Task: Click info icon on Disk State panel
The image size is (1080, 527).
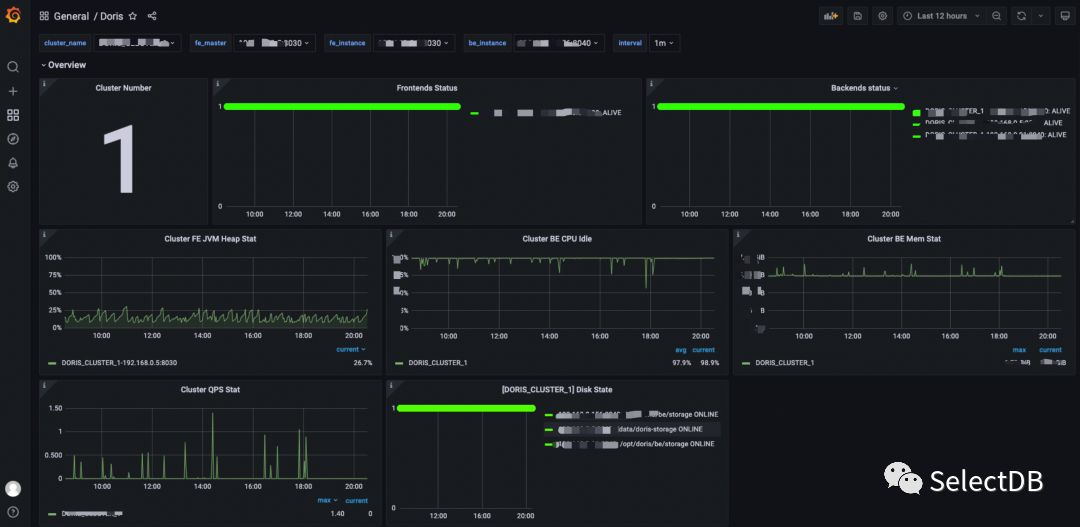Action: pyautogui.click(x=391, y=385)
